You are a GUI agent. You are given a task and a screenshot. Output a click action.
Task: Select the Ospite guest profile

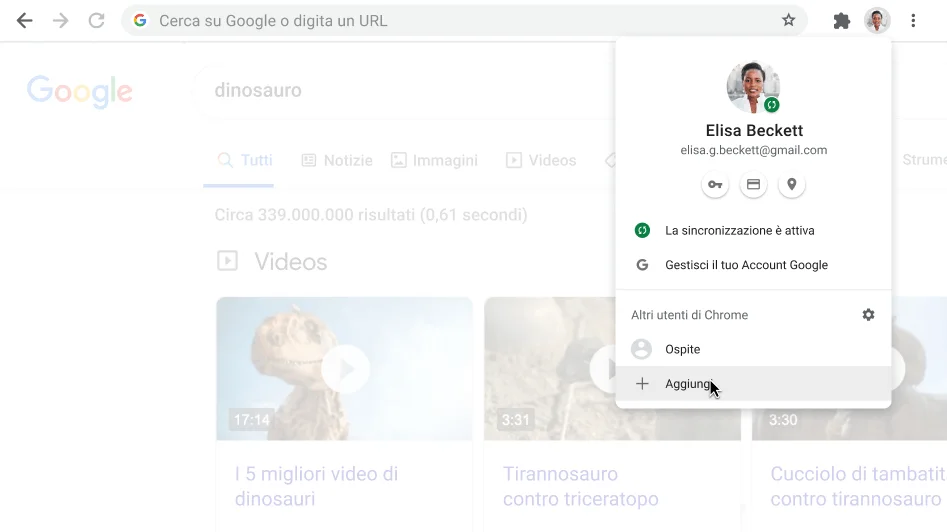click(x=682, y=349)
